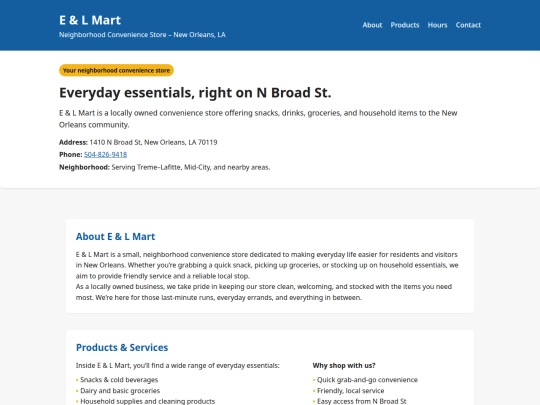The image size is (540, 405).
Task: Click the Dairy and basic groceries item
Action: [x=120, y=391]
